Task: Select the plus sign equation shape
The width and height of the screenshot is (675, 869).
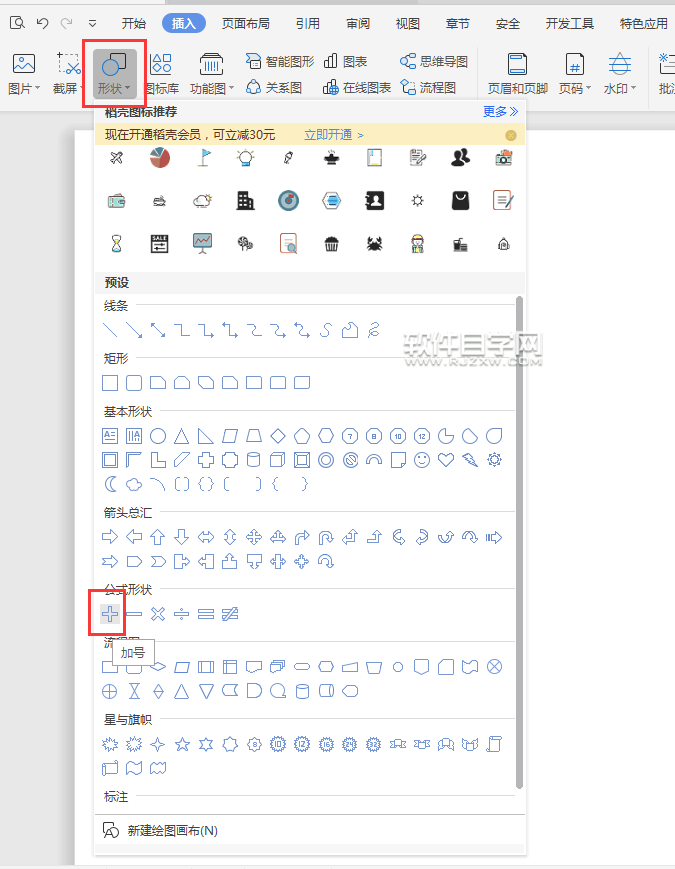Action: 110,614
